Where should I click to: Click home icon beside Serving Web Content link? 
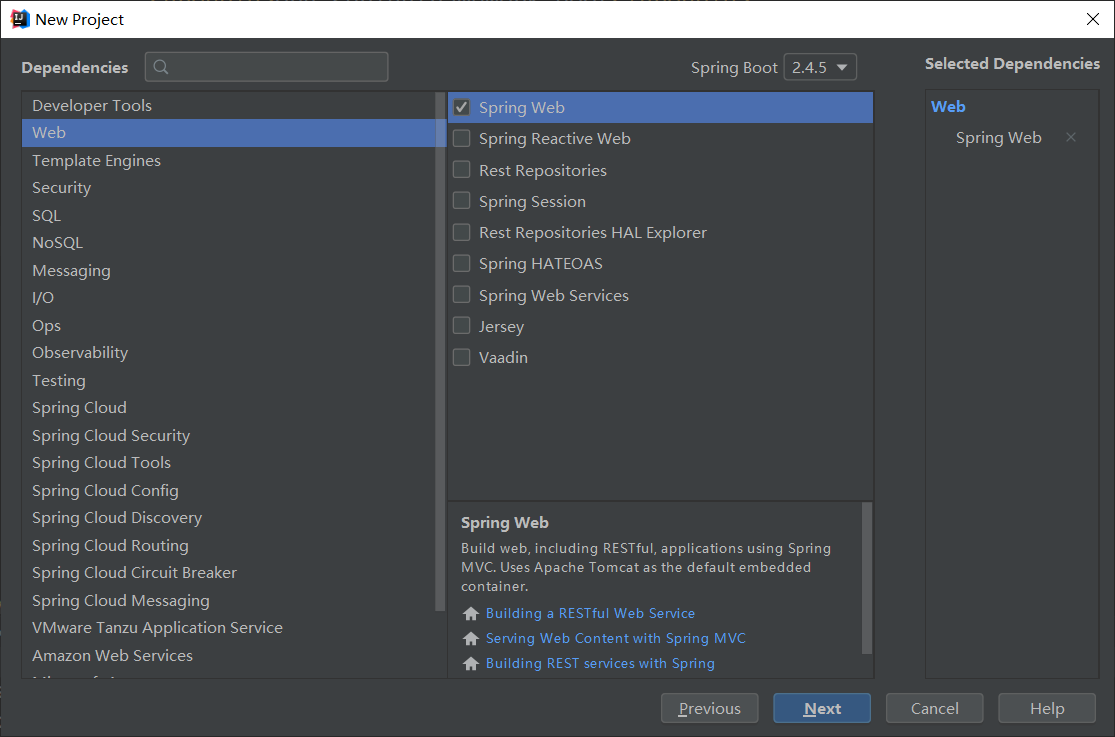[471, 638]
